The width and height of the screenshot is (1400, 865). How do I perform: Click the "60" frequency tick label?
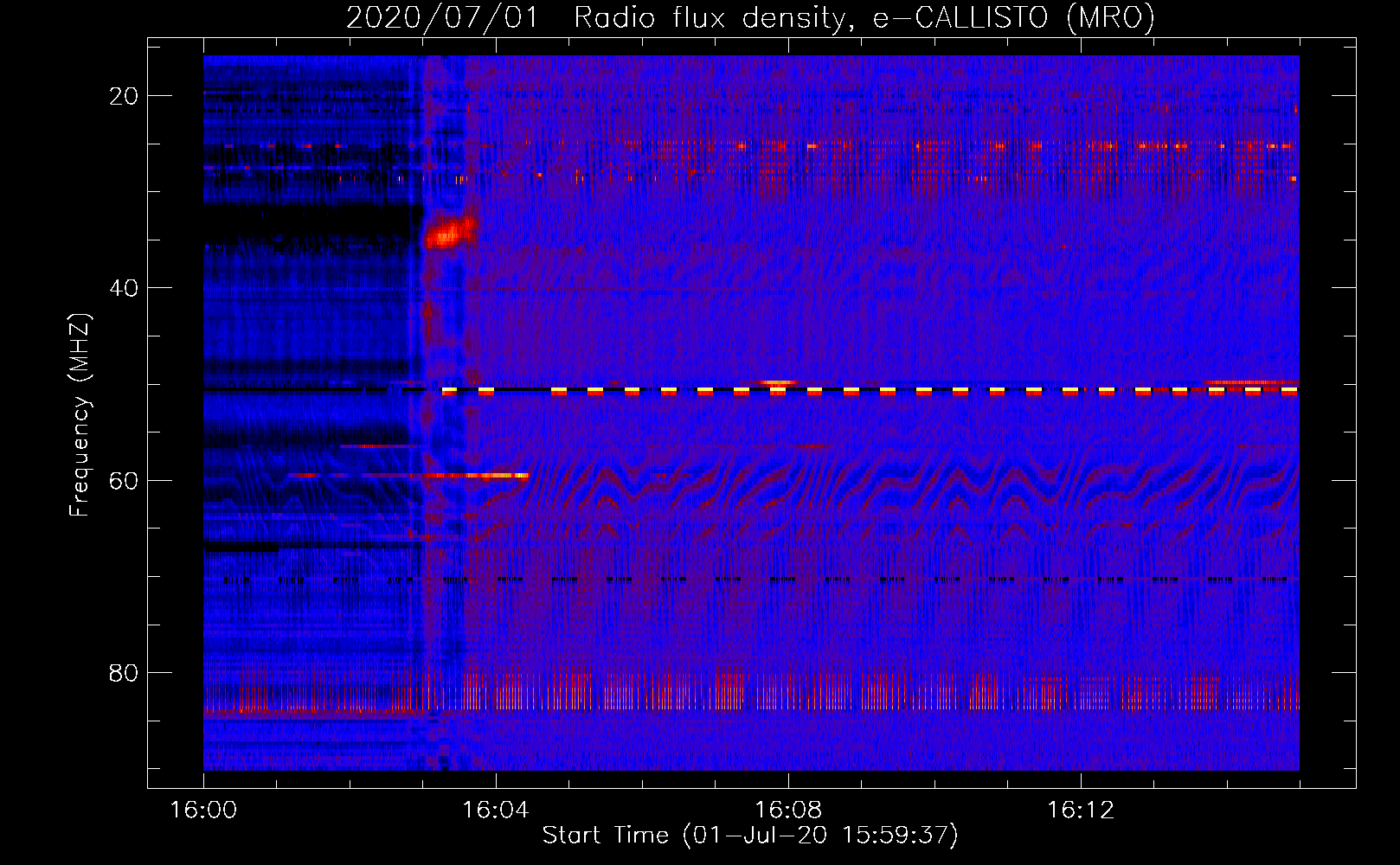tap(124, 480)
